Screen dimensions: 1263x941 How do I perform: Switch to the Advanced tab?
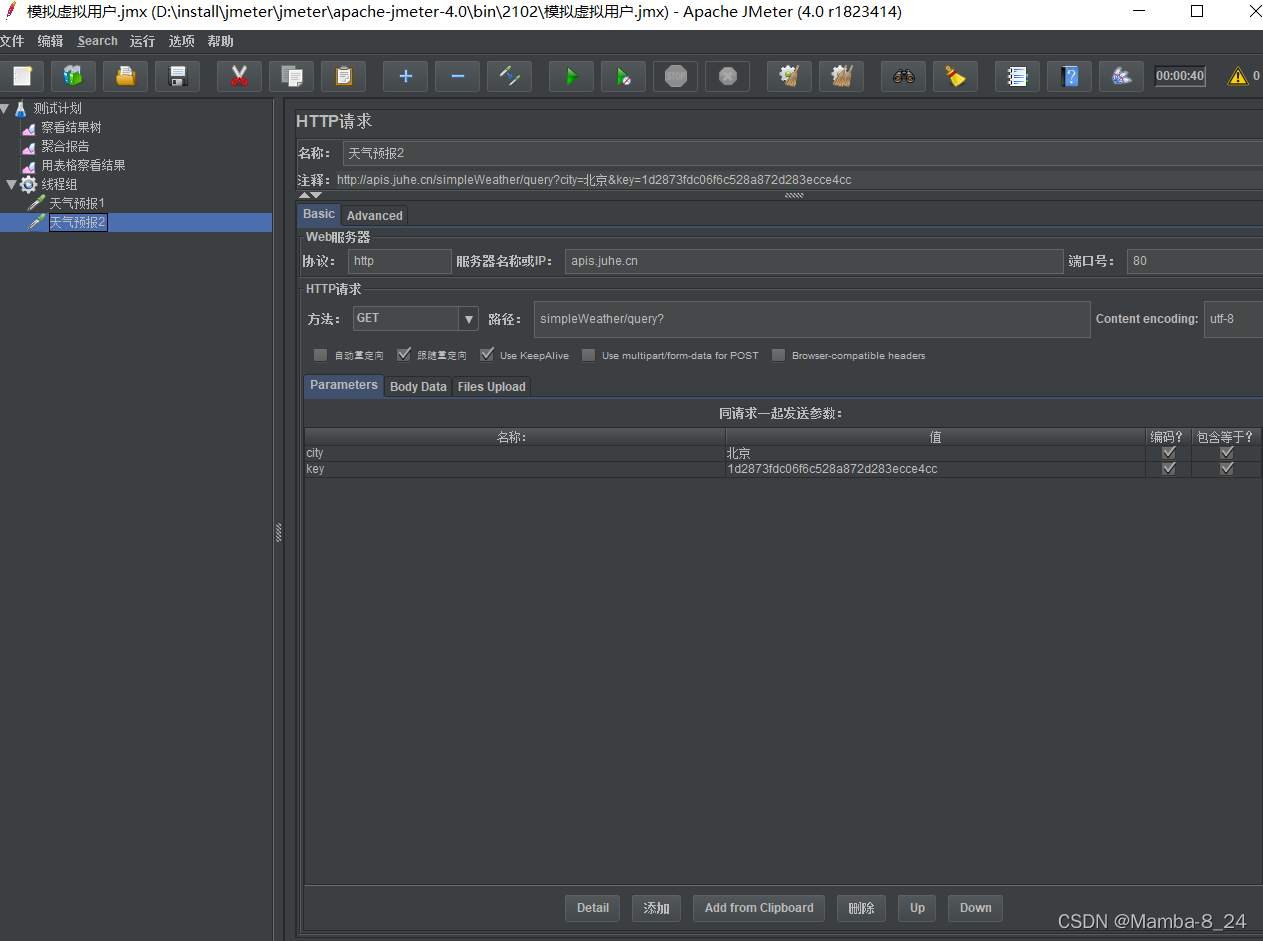374,215
